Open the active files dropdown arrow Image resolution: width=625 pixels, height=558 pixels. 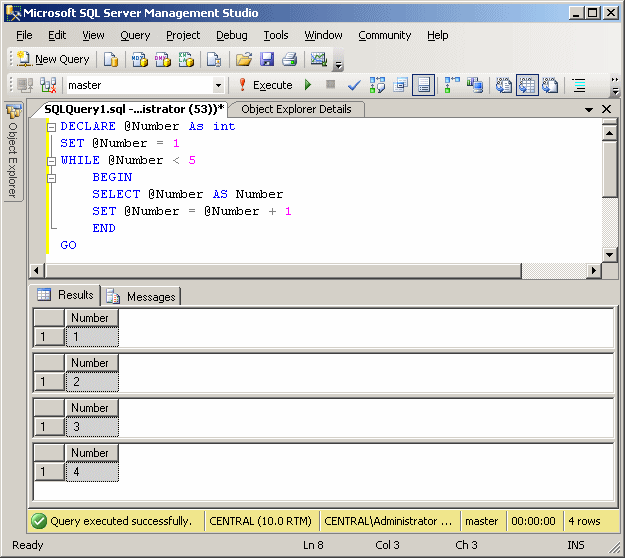pos(589,109)
